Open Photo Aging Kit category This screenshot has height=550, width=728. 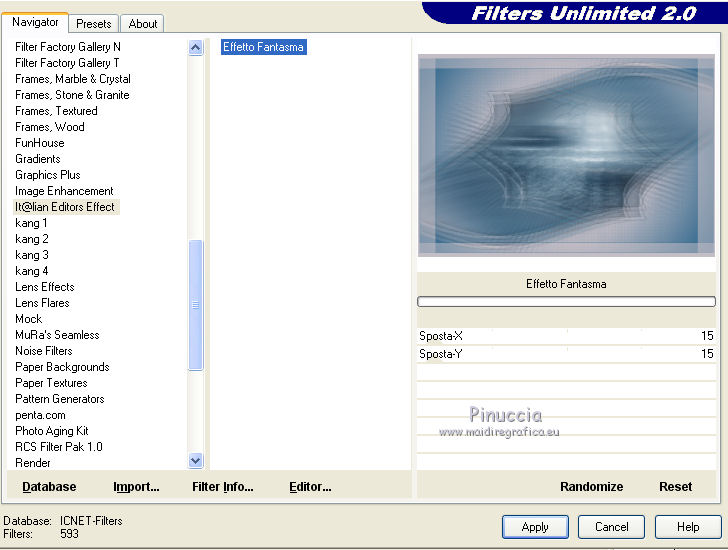[52, 431]
